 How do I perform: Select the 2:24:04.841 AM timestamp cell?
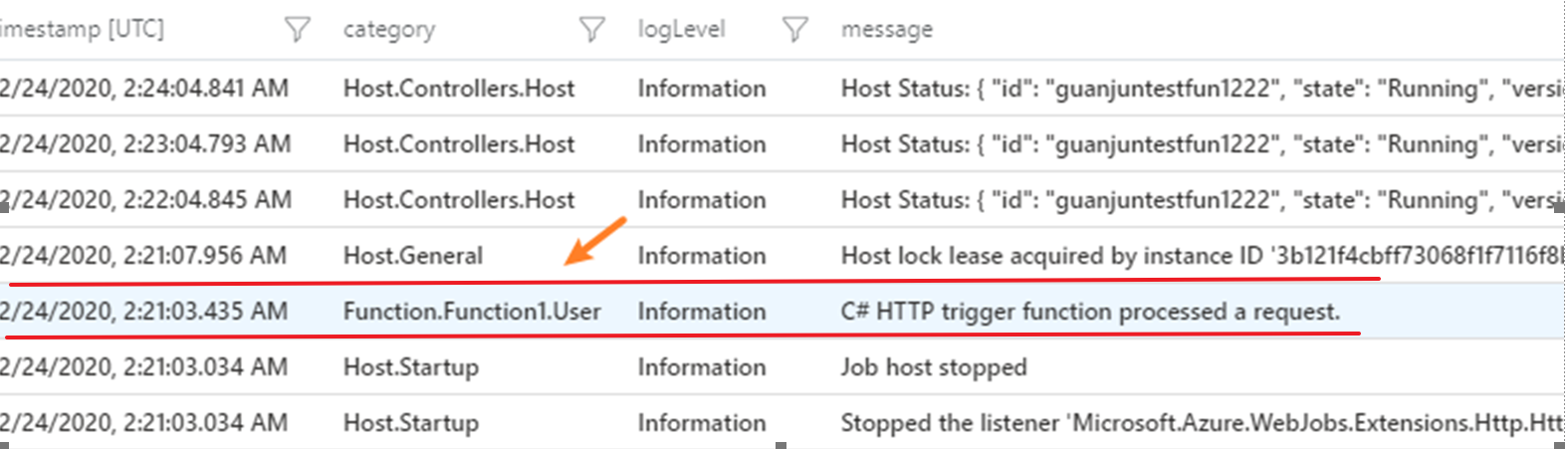coord(144,89)
